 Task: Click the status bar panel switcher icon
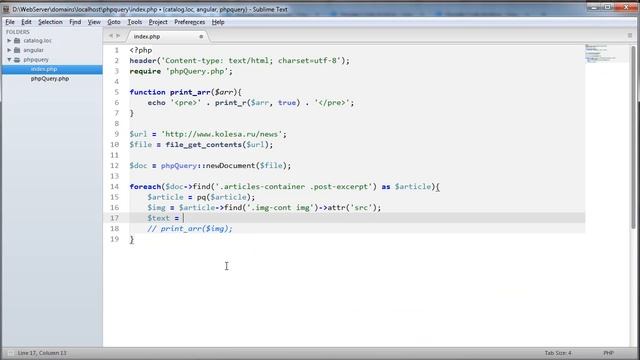point(10,353)
